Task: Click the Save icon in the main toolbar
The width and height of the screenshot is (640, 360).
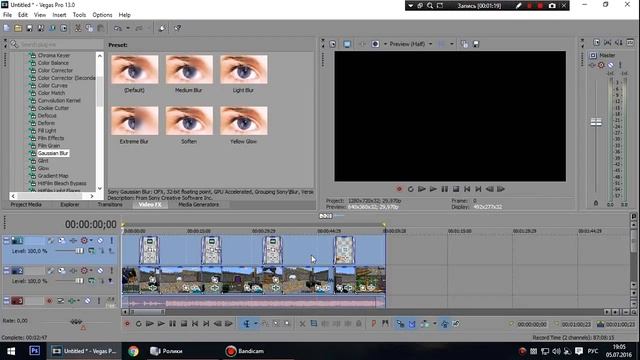Action: click(29, 28)
